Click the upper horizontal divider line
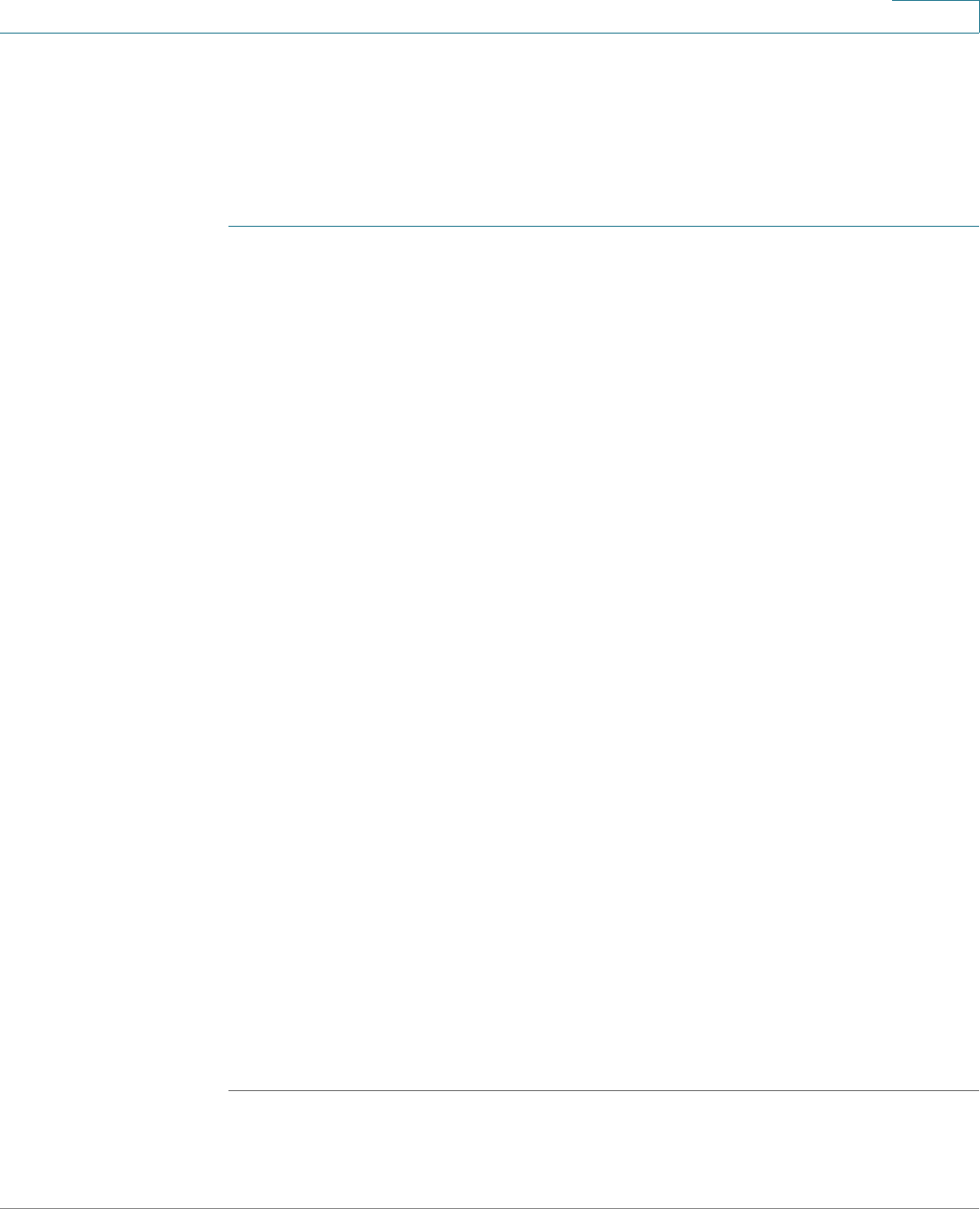 click(604, 226)
